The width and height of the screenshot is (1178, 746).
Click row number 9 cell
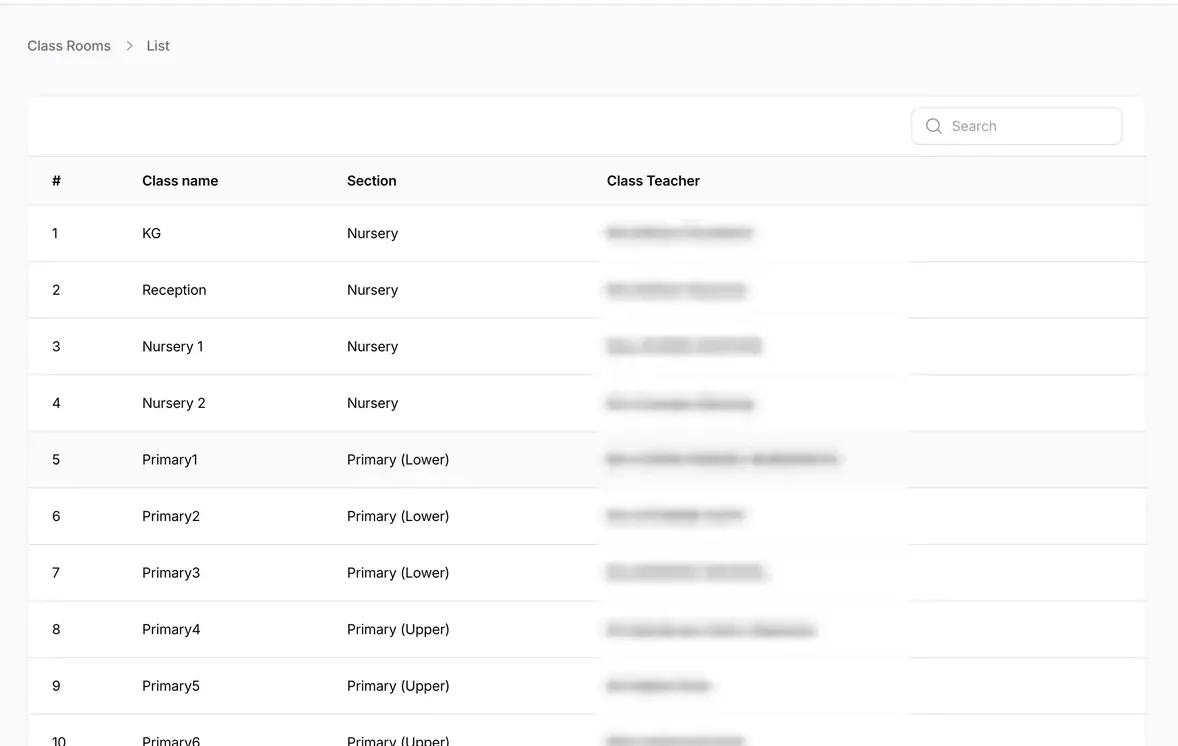tap(56, 686)
